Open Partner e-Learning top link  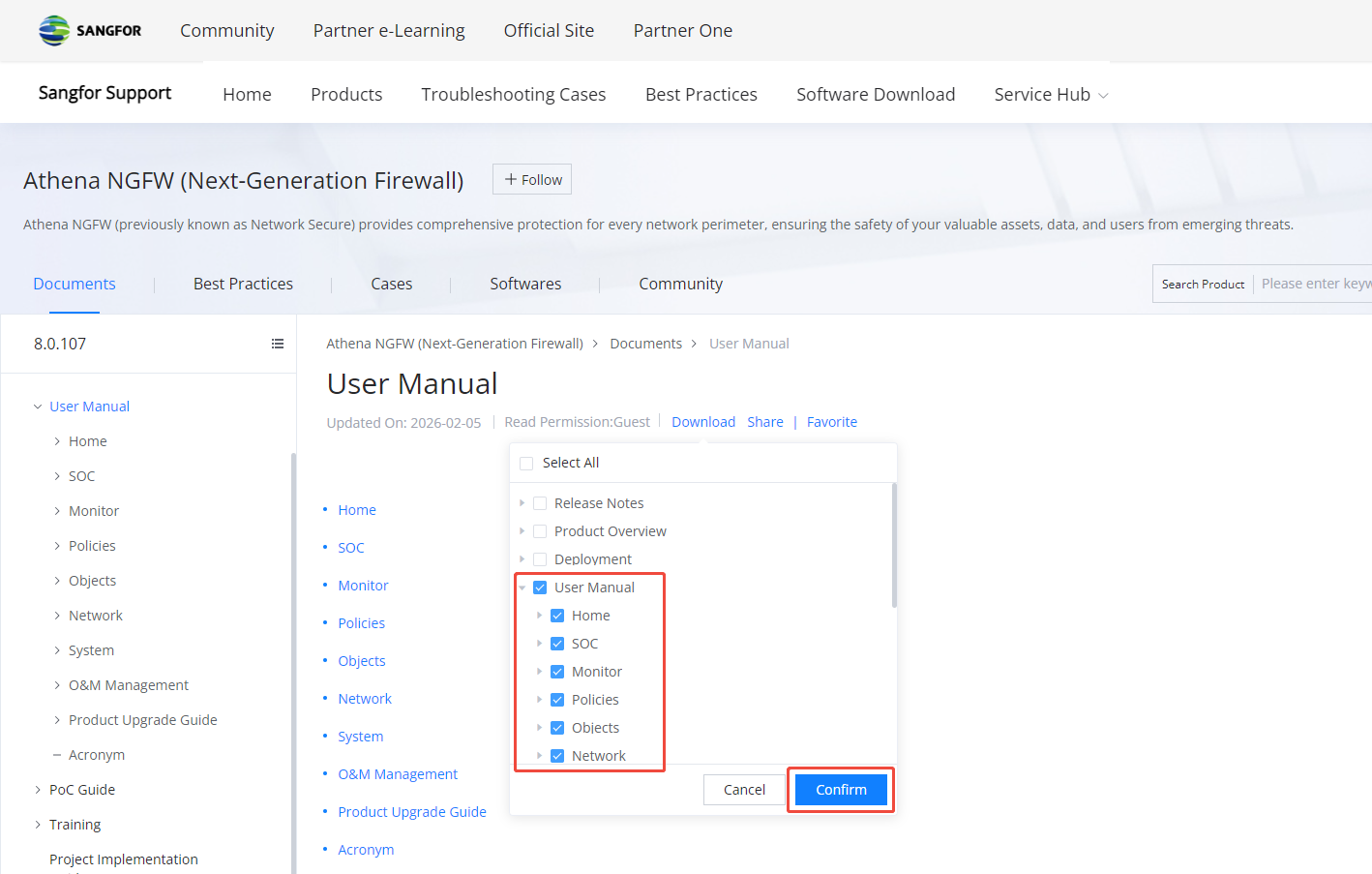(x=389, y=30)
